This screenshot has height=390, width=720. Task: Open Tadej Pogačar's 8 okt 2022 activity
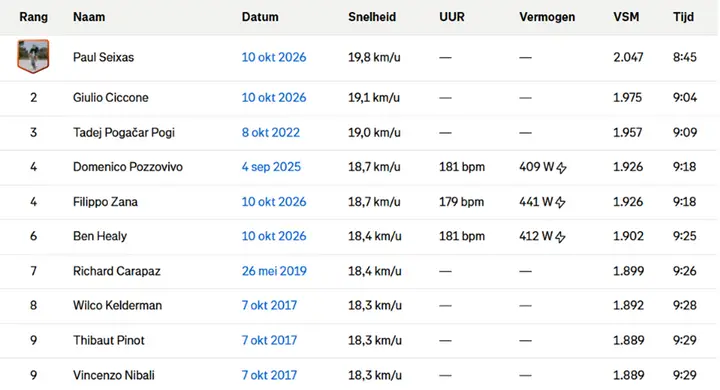pyautogui.click(x=270, y=132)
